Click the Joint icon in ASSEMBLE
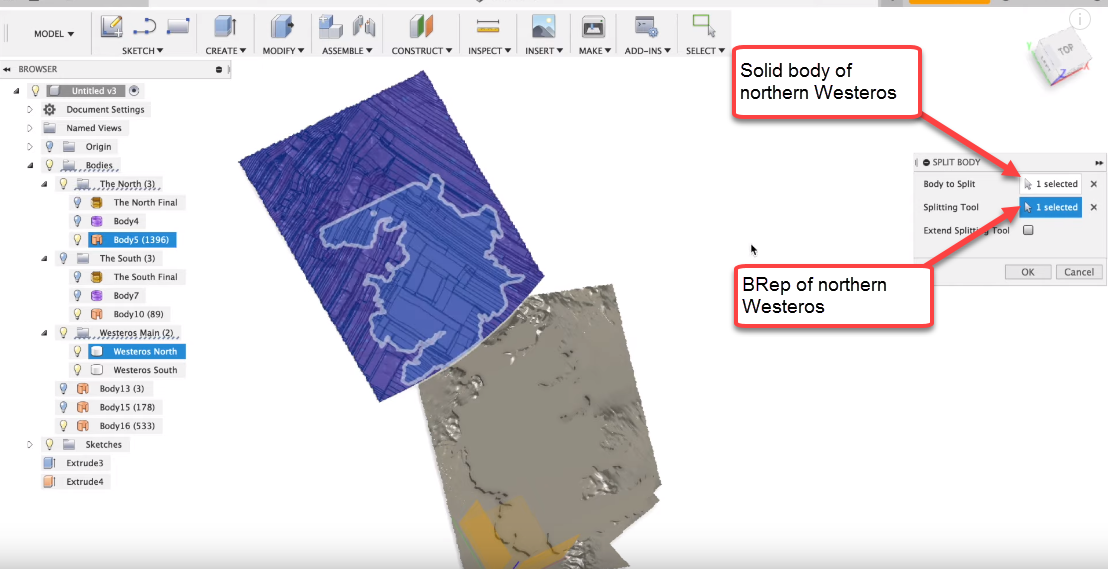Viewport: 1108px width, 569px height. pos(363,27)
